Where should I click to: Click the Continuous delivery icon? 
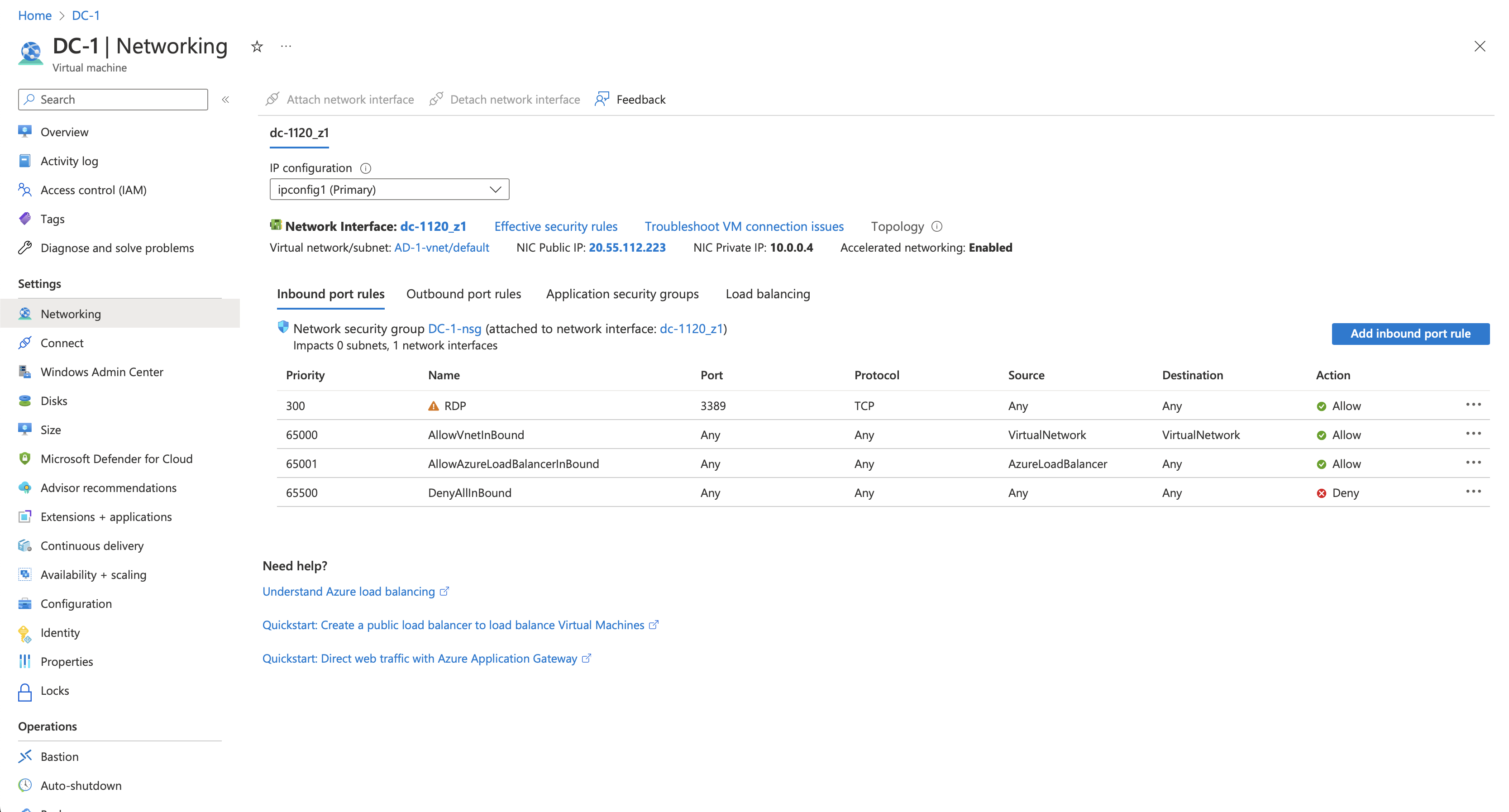pyautogui.click(x=24, y=545)
